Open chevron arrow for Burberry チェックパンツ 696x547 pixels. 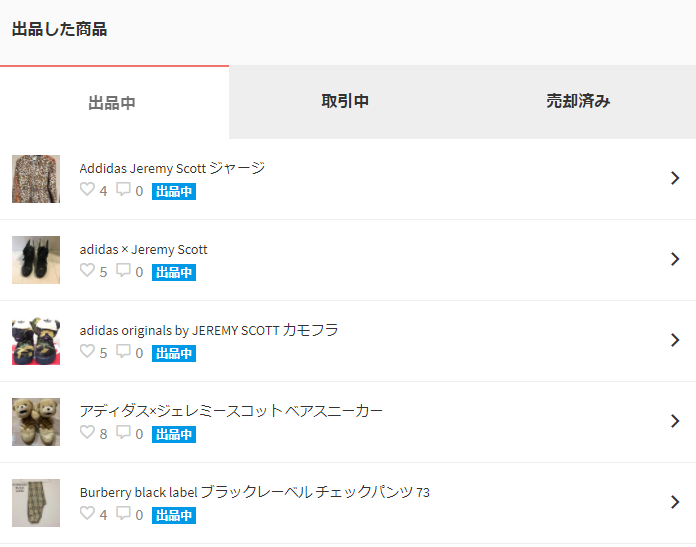(675, 502)
